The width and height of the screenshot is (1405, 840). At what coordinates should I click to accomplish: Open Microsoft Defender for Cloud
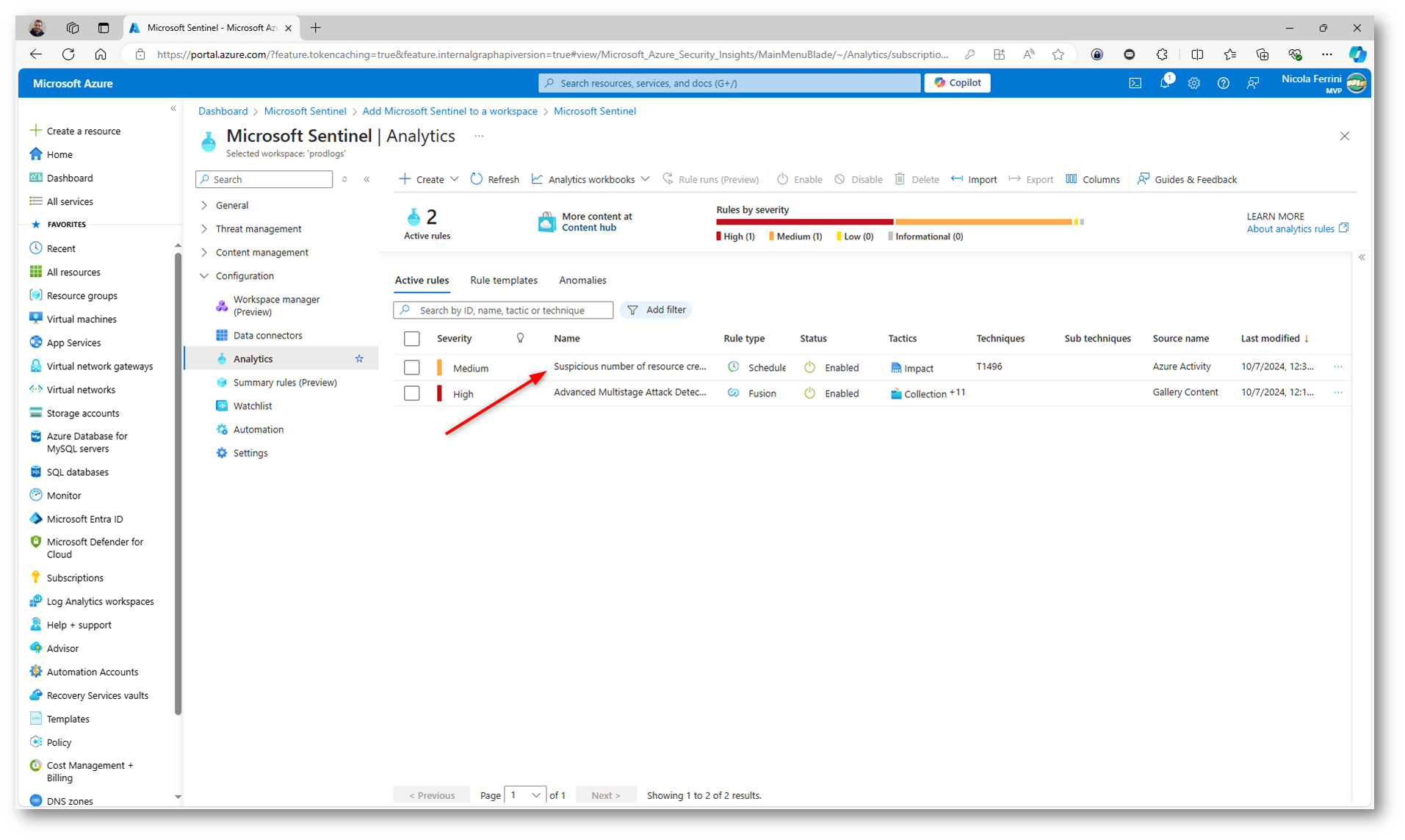tap(87, 548)
